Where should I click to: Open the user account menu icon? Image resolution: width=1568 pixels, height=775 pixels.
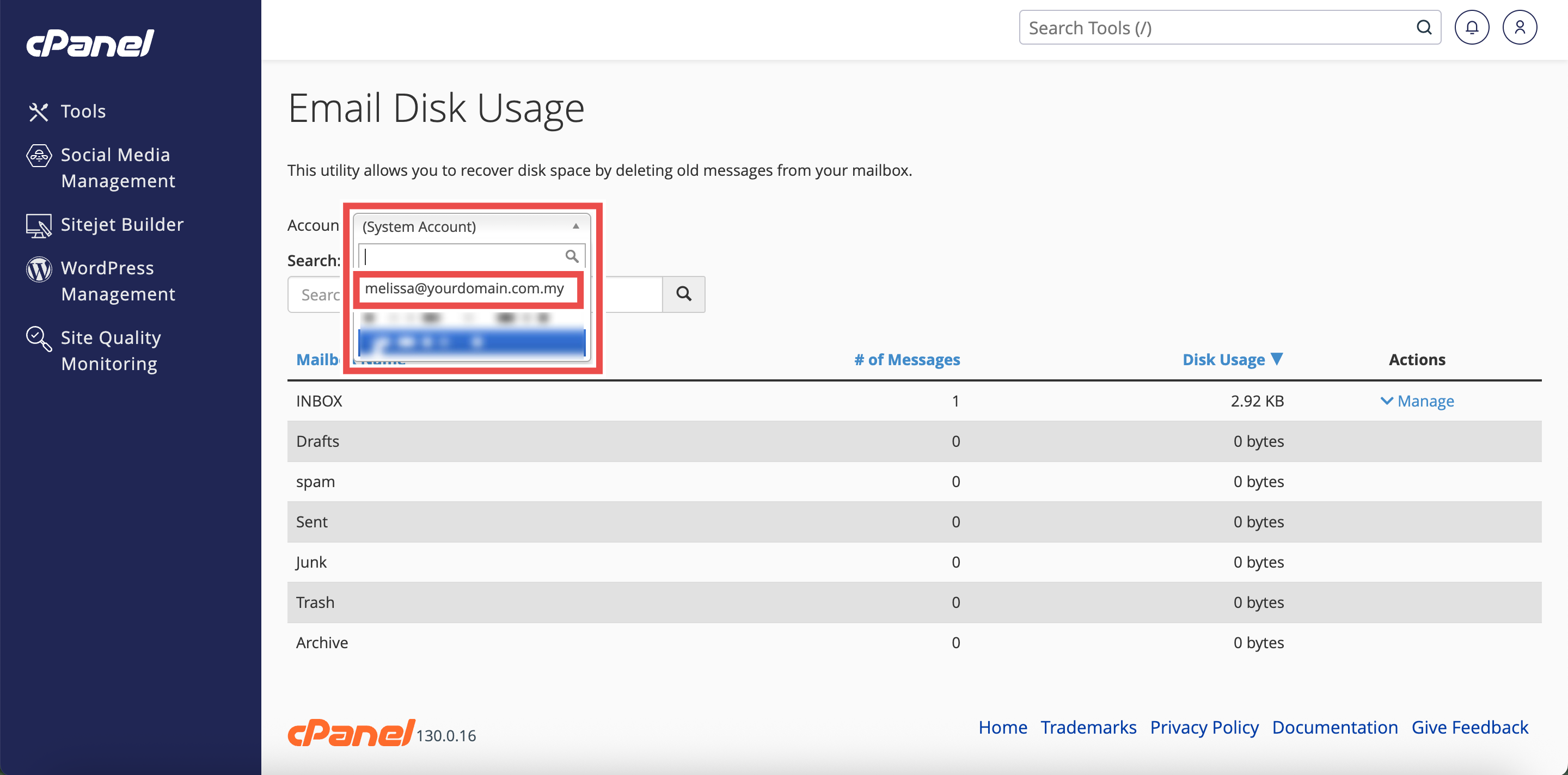point(1520,27)
